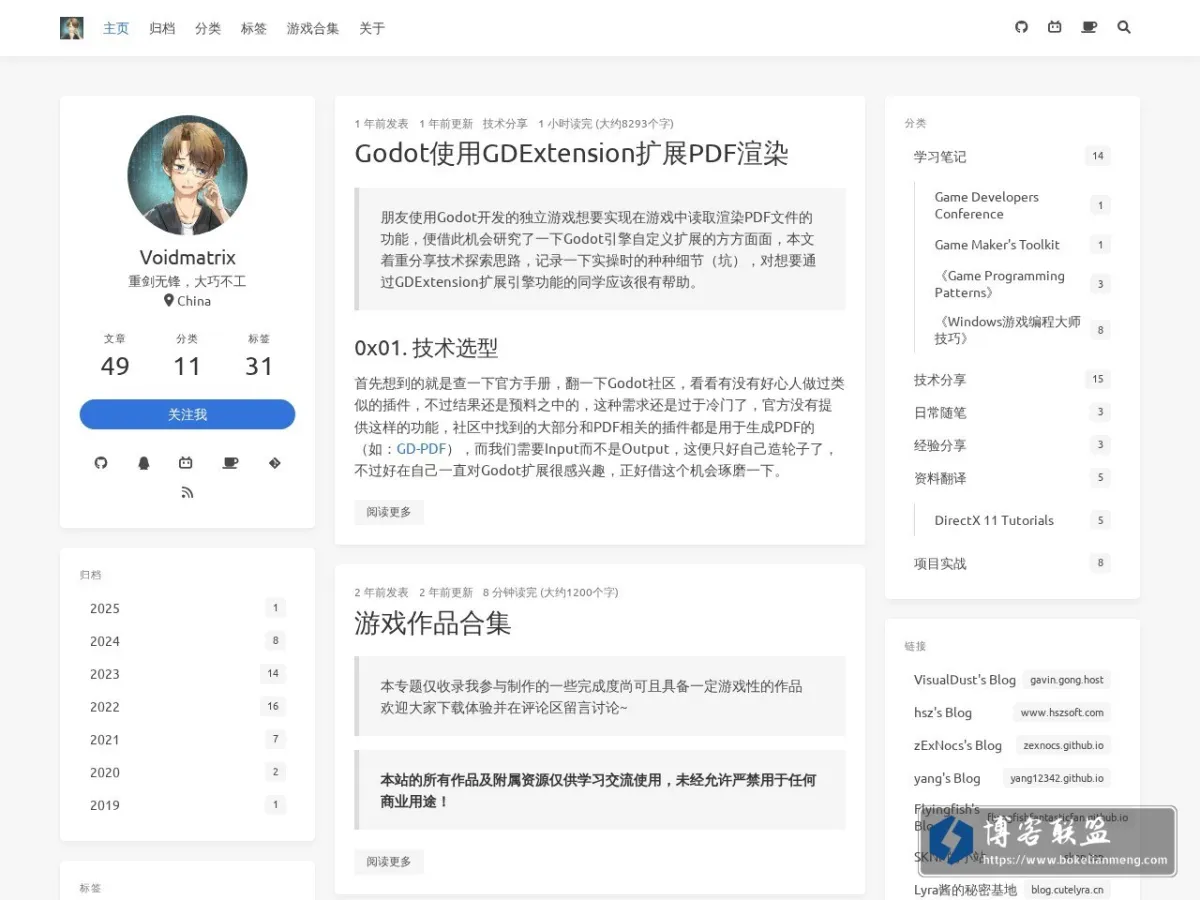Open Game Developers Conference subcategory

(1021, 205)
